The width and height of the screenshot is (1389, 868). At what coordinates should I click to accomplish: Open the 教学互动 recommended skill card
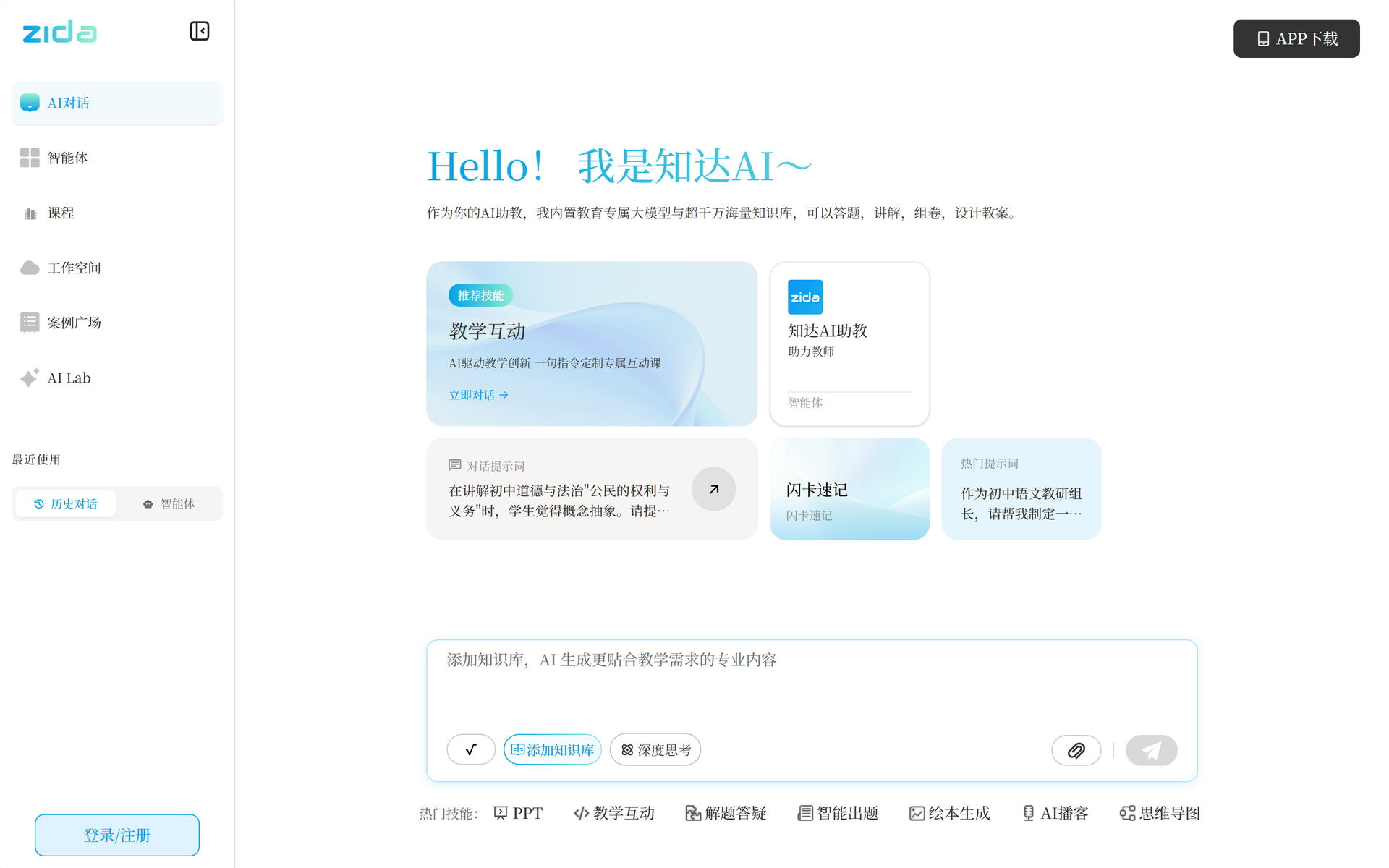(x=592, y=344)
